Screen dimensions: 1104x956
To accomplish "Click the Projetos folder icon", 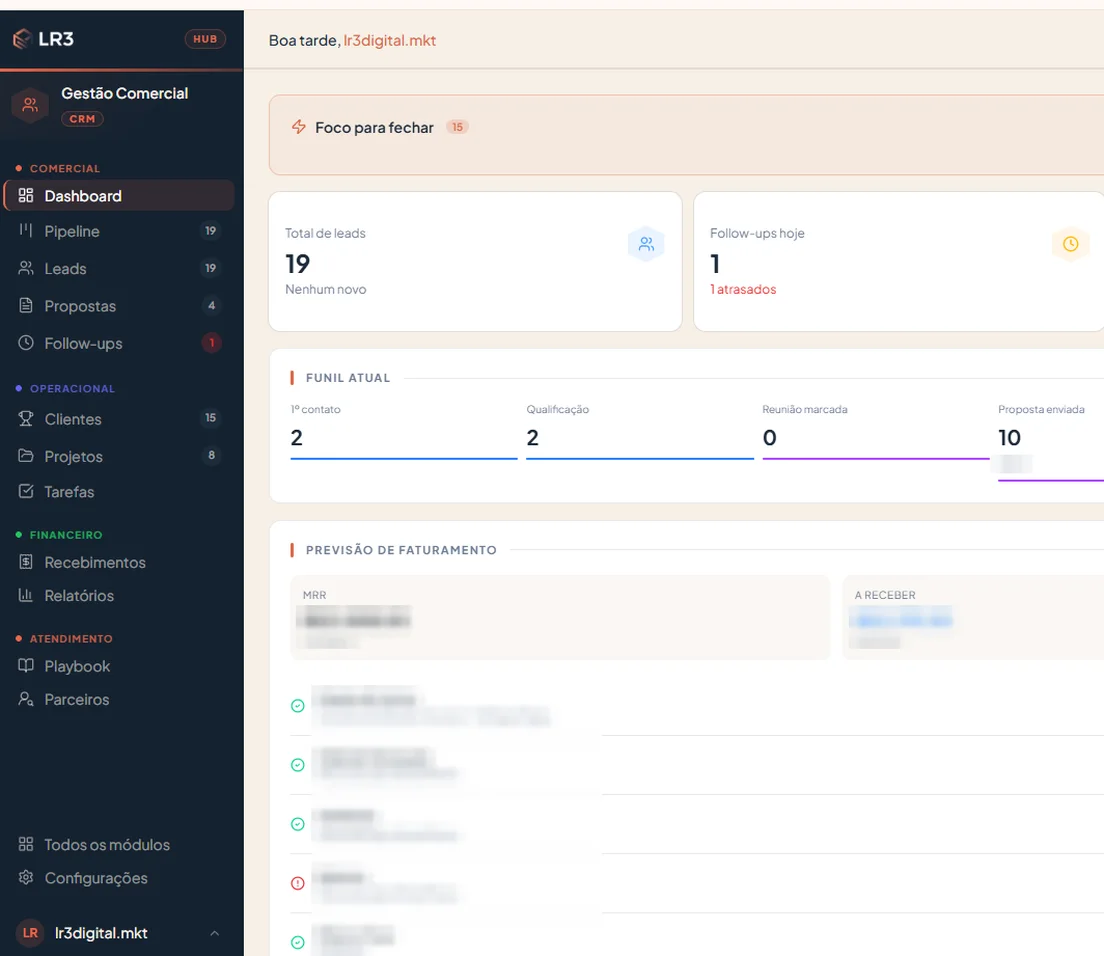I will [x=26, y=455].
